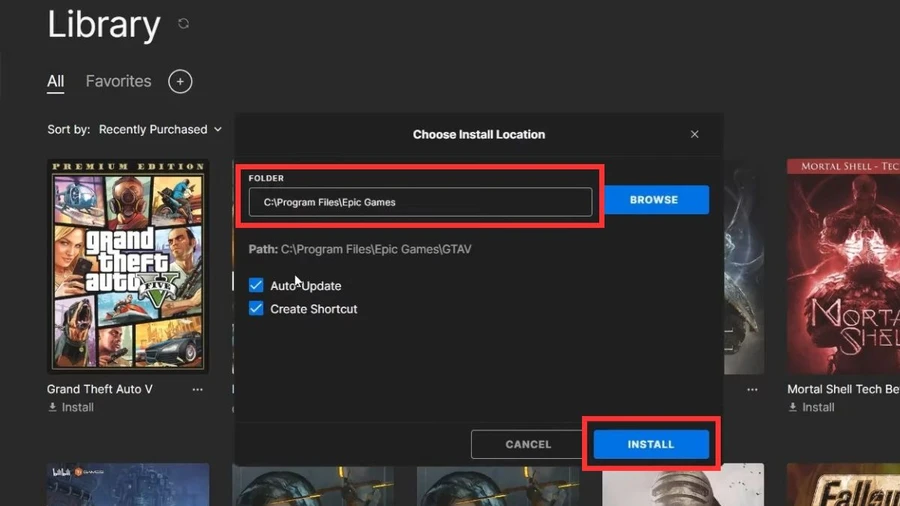Screen dimensions: 900x506
Task: Refresh the Library with the reload icon
Action: pos(183,24)
